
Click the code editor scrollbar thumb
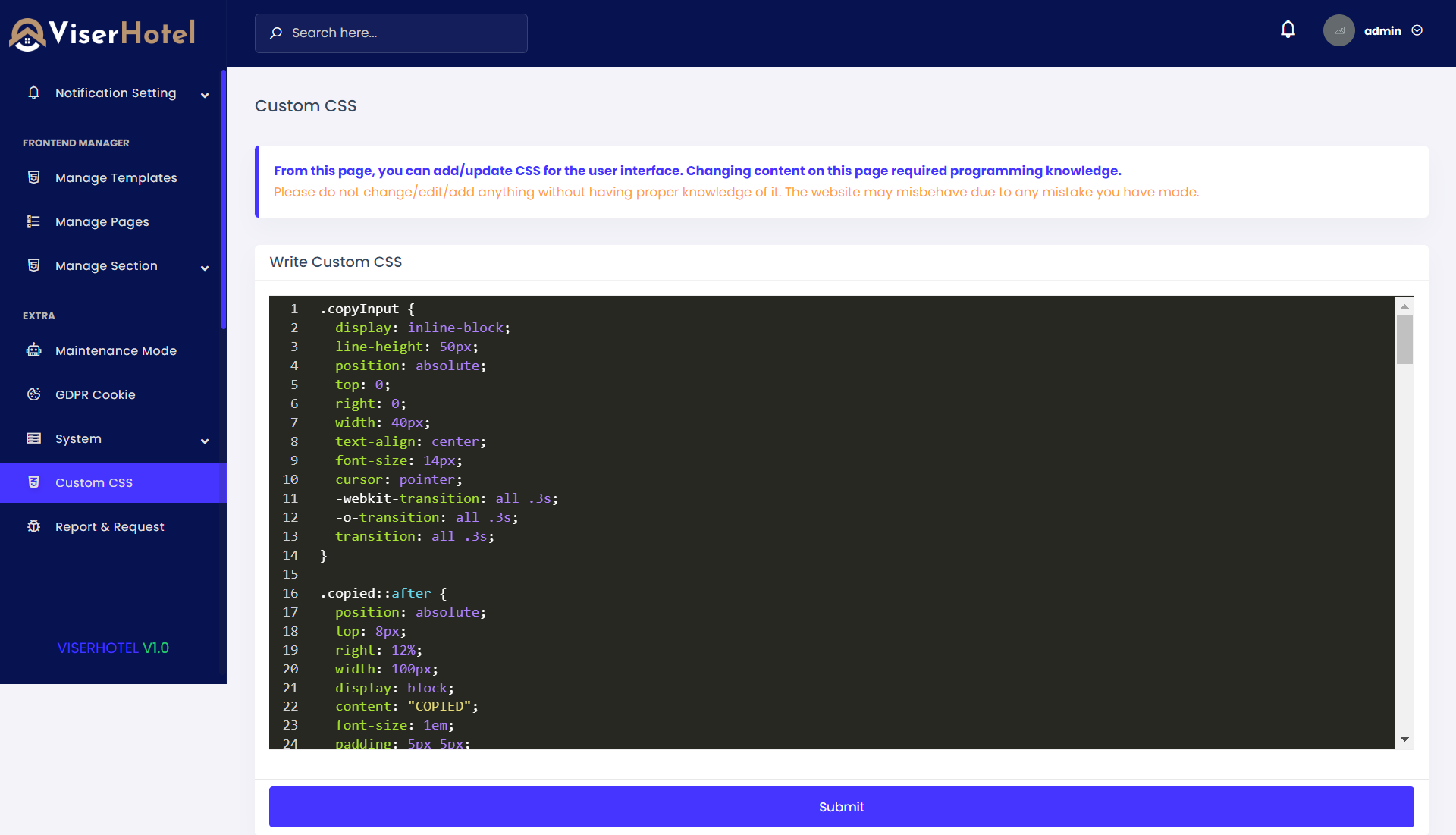(1404, 340)
